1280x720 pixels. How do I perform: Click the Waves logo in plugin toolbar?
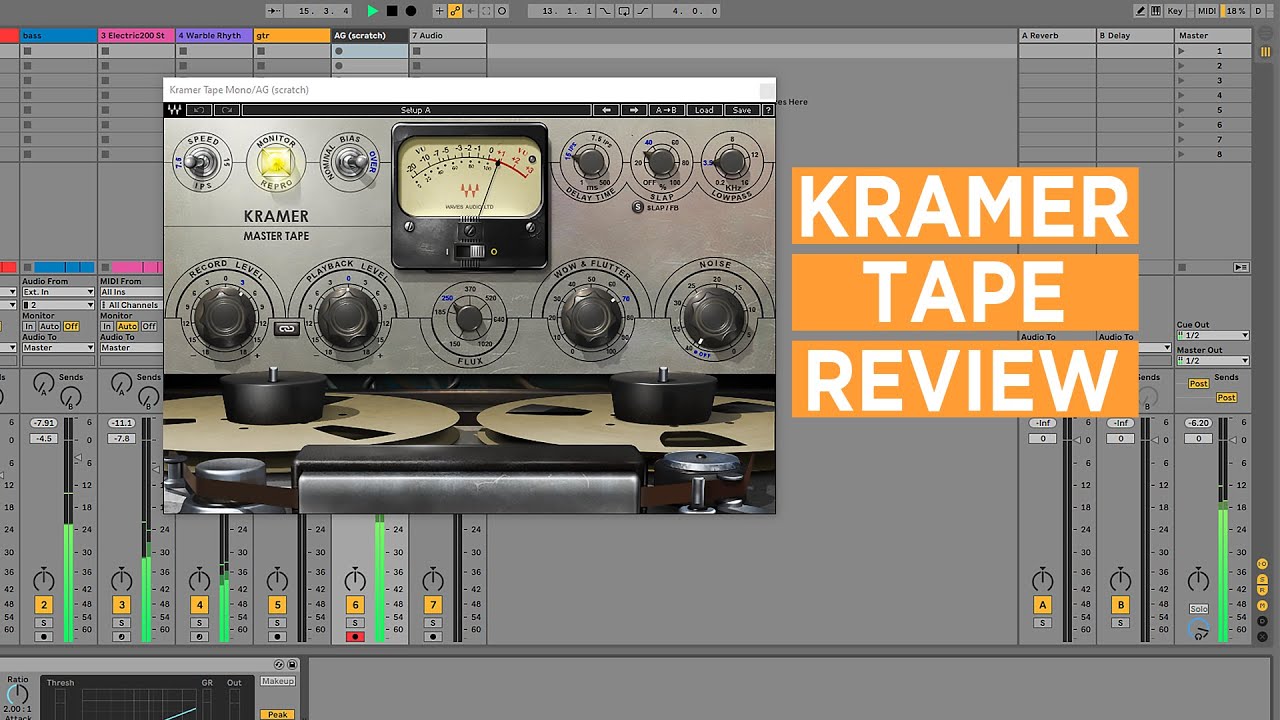coord(175,110)
